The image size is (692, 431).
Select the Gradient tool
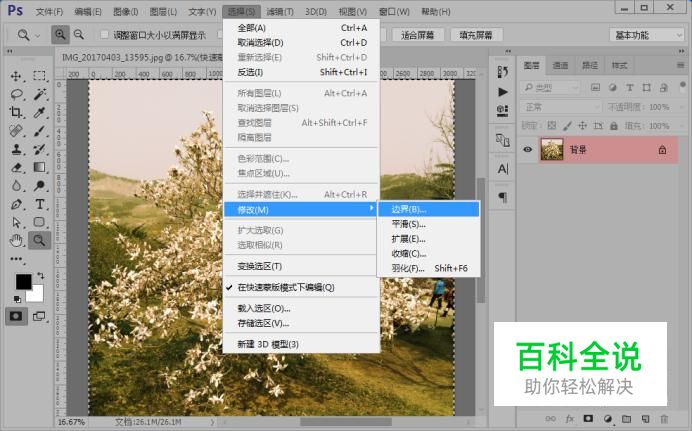(40, 168)
